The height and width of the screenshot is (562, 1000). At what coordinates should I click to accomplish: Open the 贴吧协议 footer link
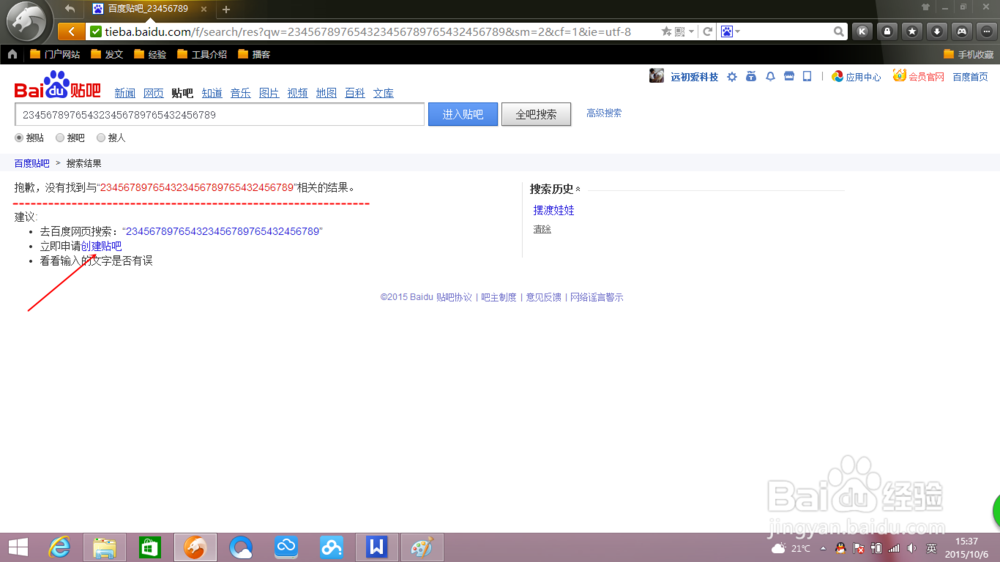click(x=454, y=297)
